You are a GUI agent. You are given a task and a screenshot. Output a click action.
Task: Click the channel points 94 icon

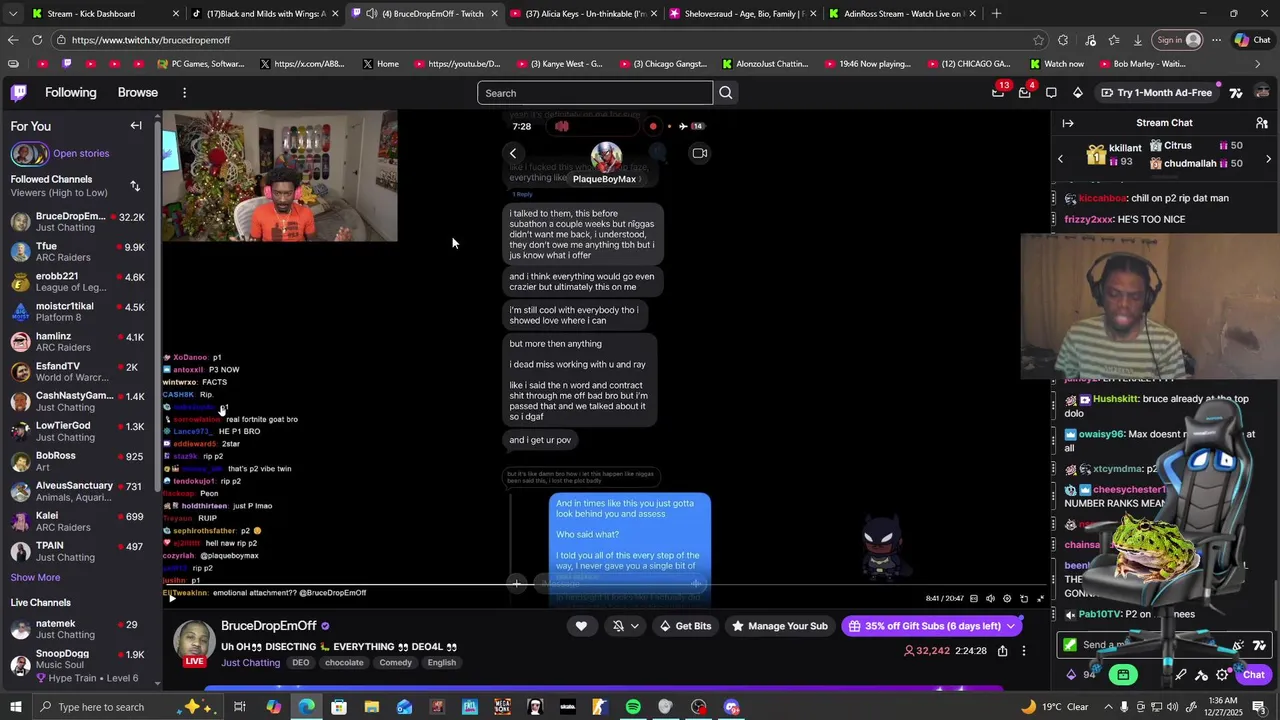pyautogui.click(x=1072, y=675)
